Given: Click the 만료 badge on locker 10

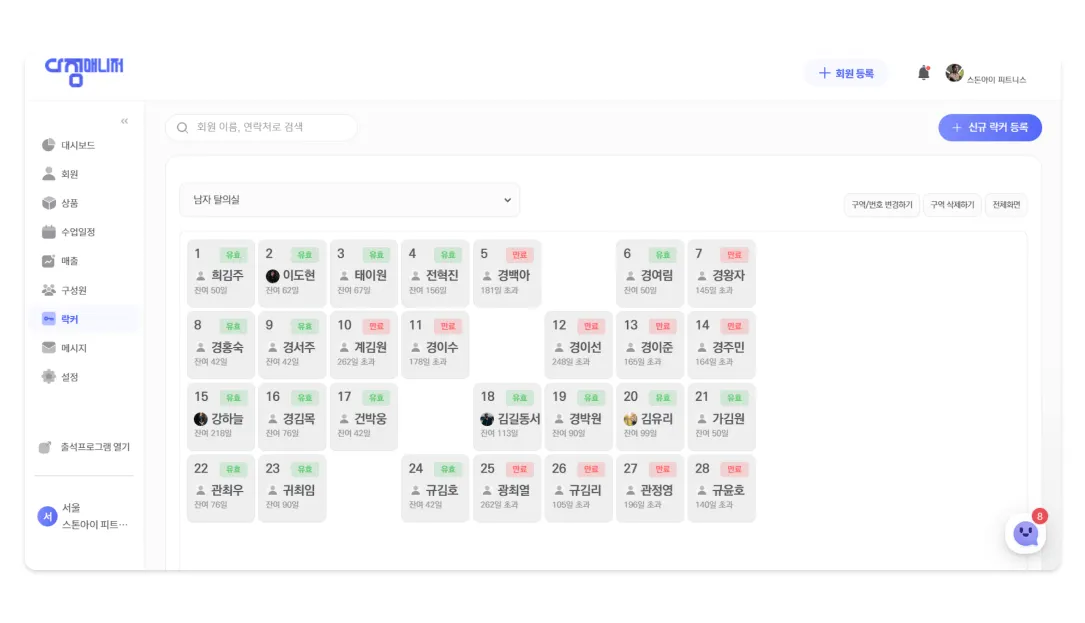Looking at the screenshot, I should coord(376,326).
